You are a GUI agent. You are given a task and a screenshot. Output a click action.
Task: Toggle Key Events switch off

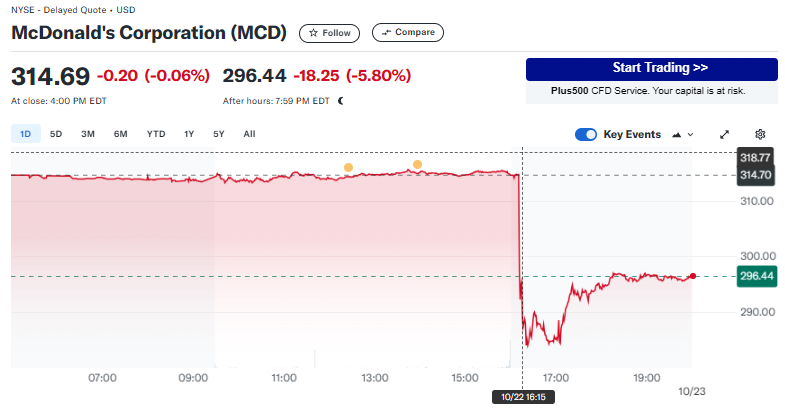click(x=586, y=134)
